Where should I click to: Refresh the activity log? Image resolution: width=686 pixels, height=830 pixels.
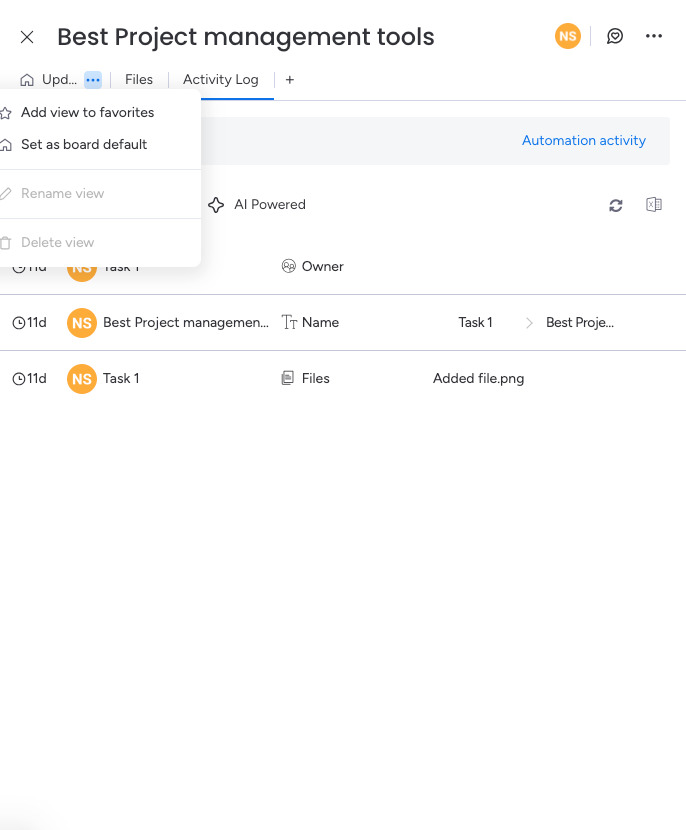pos(616,204)
